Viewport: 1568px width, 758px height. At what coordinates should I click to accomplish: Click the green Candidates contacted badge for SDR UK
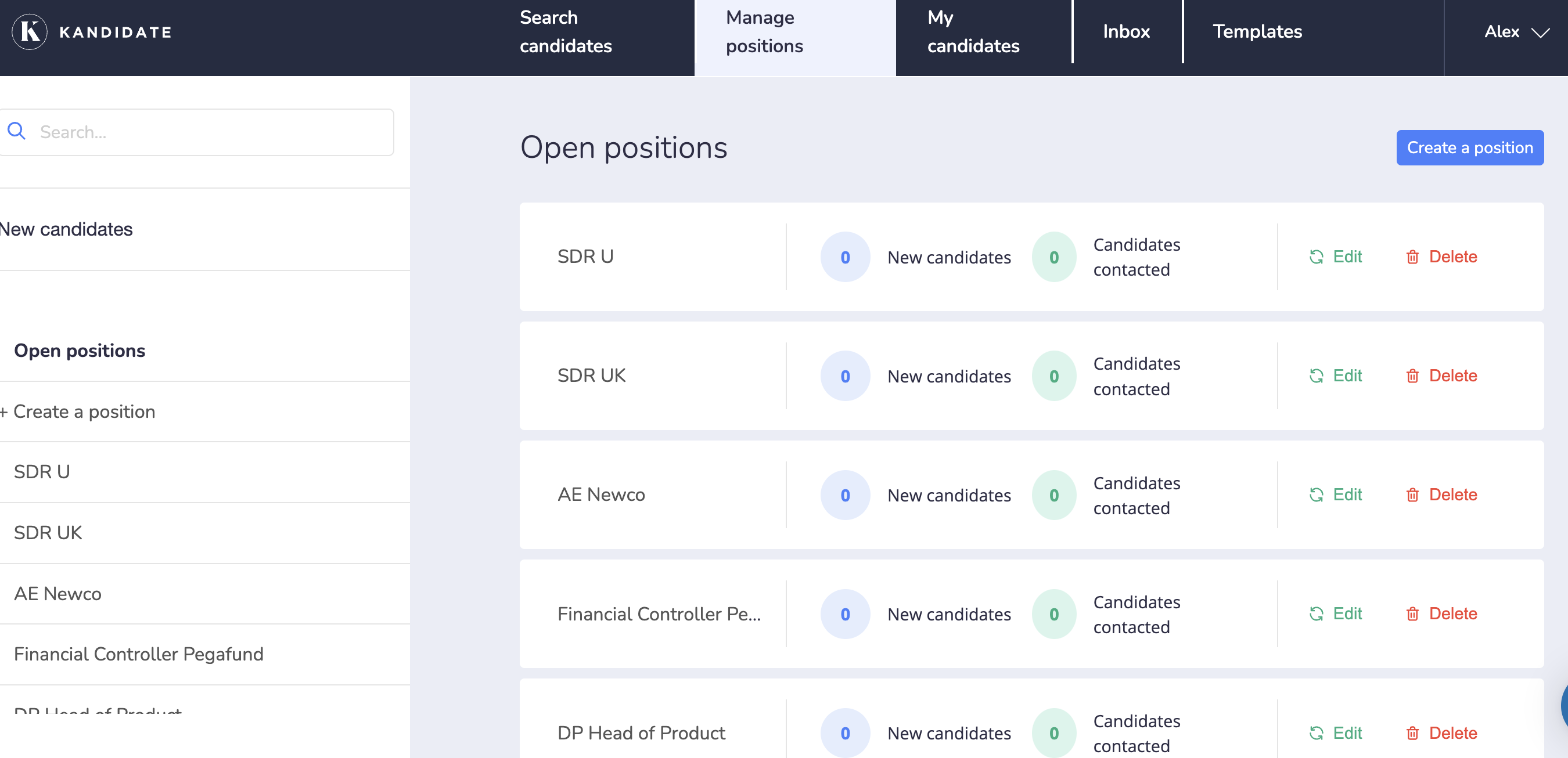pos(1053,376)
